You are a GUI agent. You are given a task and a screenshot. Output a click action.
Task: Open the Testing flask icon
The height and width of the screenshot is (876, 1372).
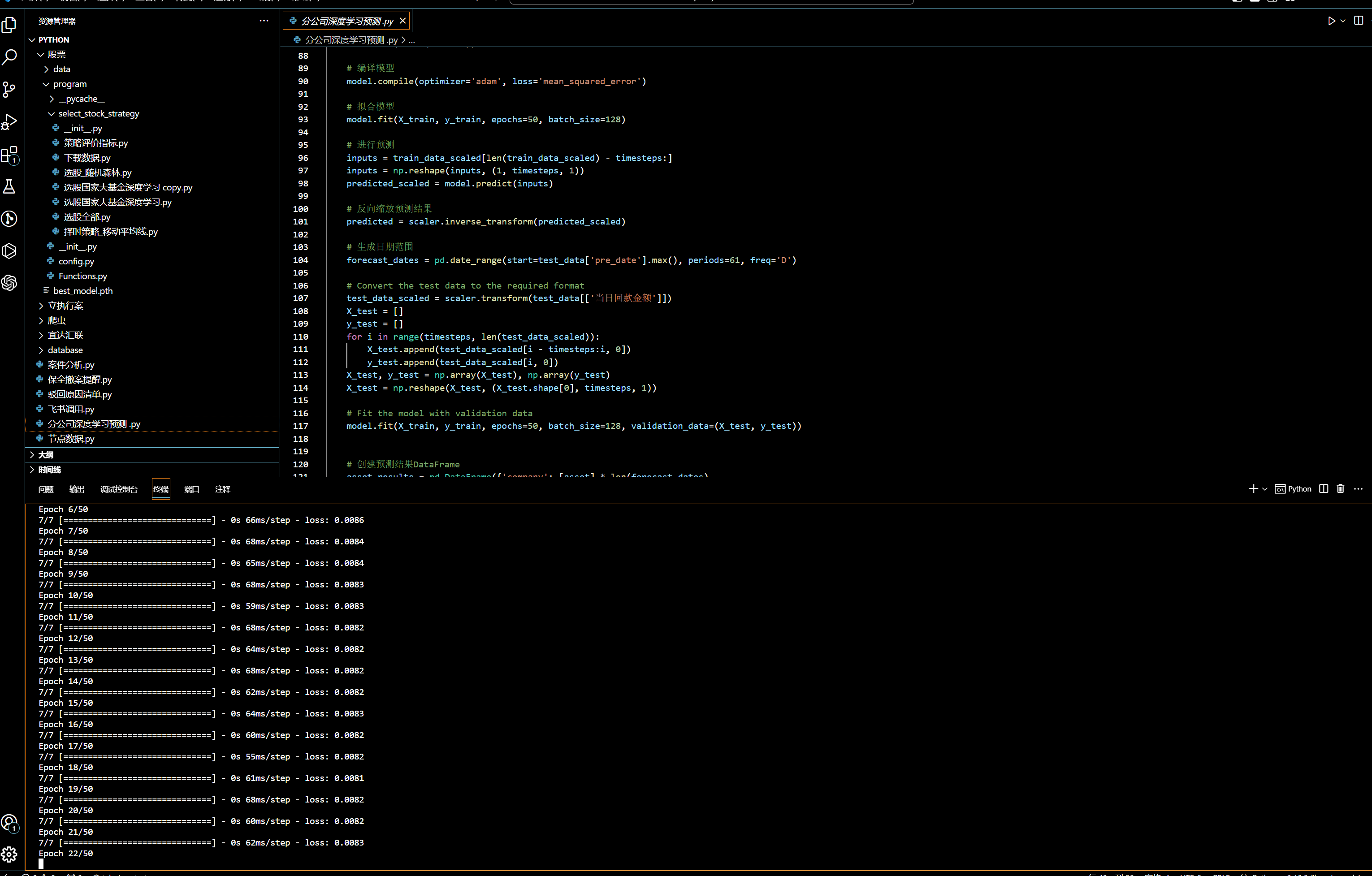point(10,186)
